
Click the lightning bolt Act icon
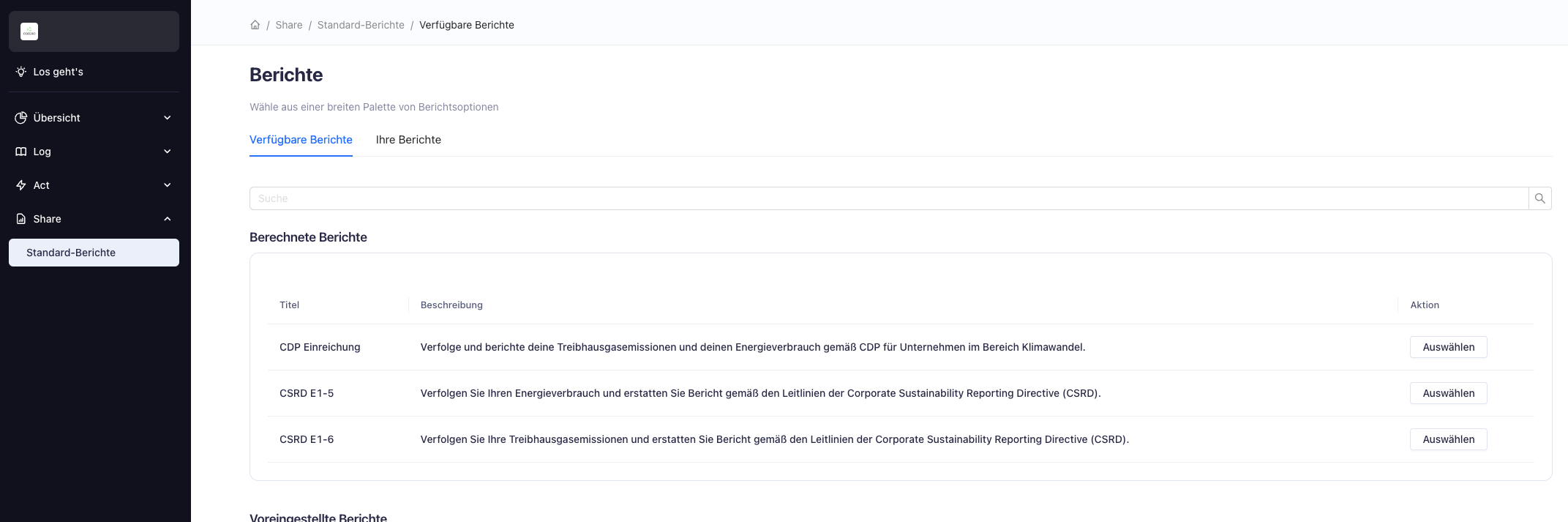tap(21, 185)
